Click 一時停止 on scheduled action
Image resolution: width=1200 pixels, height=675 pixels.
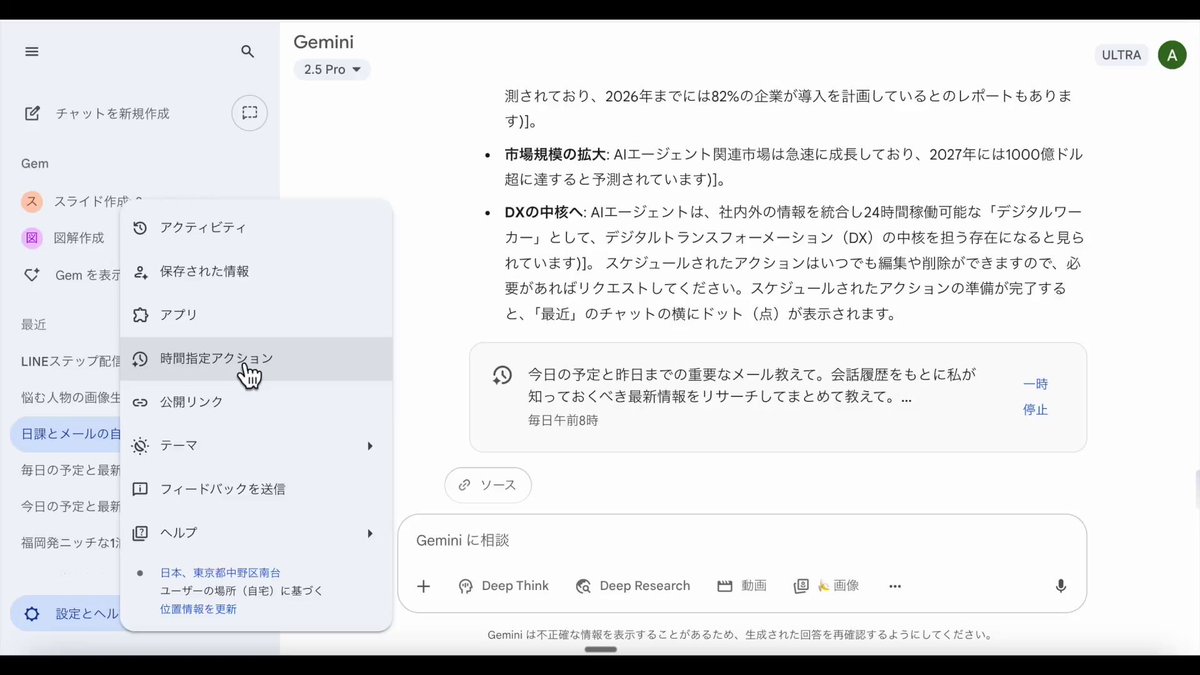click(1035, 397)
